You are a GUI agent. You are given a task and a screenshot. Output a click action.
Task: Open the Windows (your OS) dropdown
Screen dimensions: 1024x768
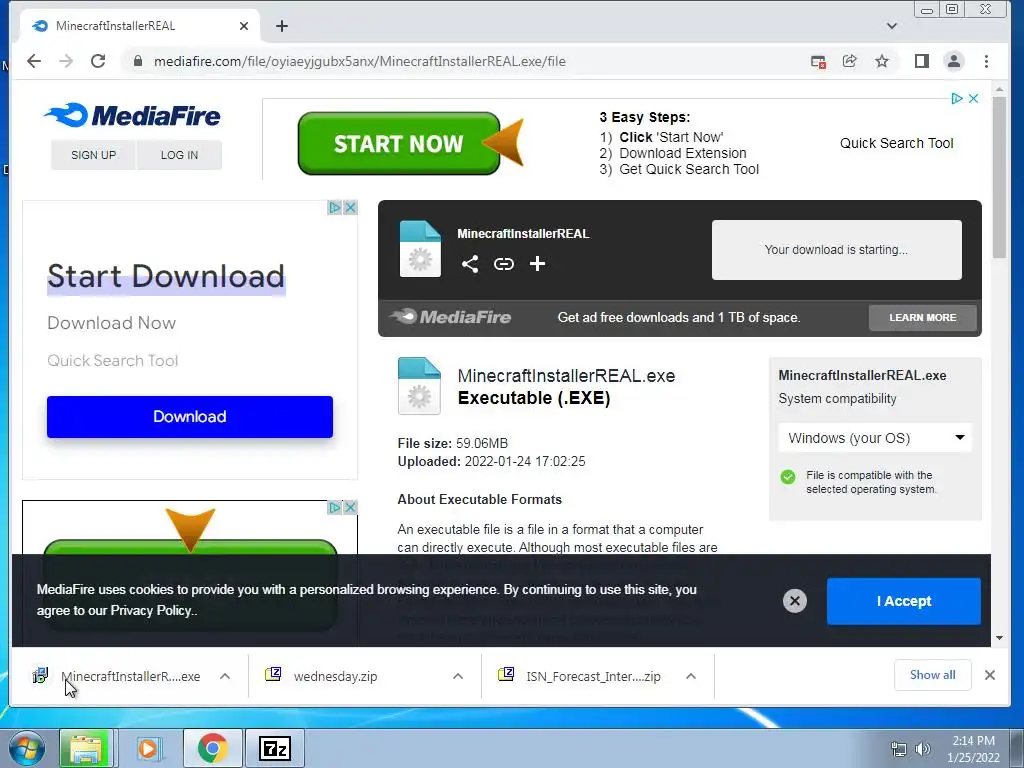click(875, 438)
